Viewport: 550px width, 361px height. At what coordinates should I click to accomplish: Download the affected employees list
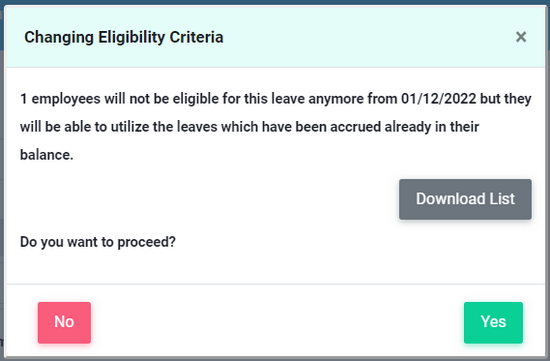click(465, 199)
